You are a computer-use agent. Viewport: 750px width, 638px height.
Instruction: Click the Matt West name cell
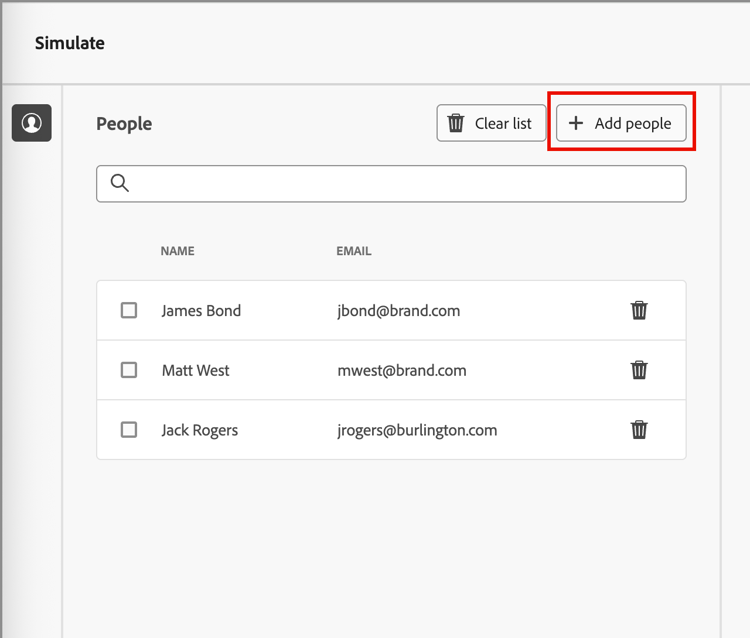[196, 371]
